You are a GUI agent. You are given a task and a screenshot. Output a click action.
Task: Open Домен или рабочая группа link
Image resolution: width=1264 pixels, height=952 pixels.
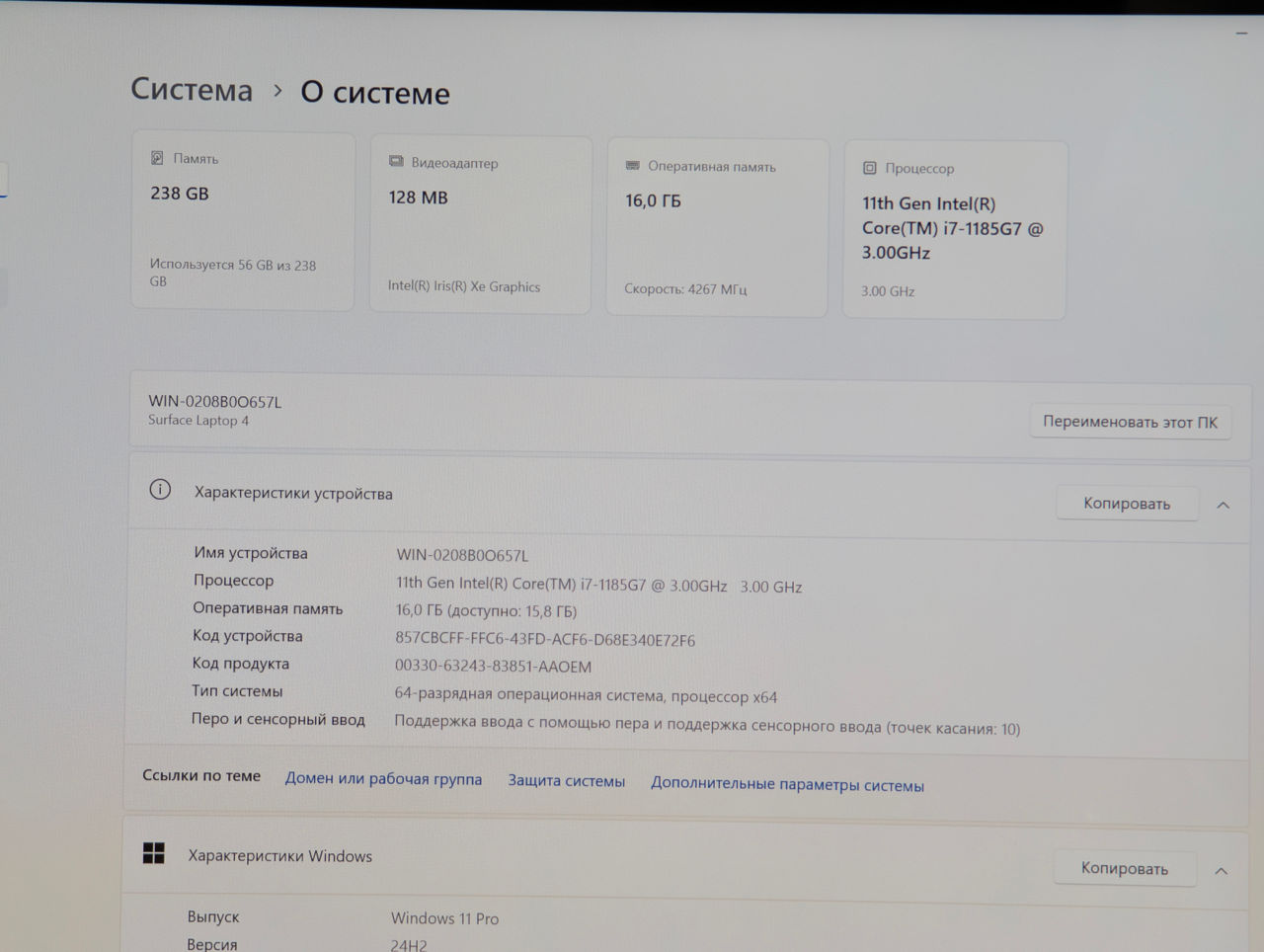383,778
